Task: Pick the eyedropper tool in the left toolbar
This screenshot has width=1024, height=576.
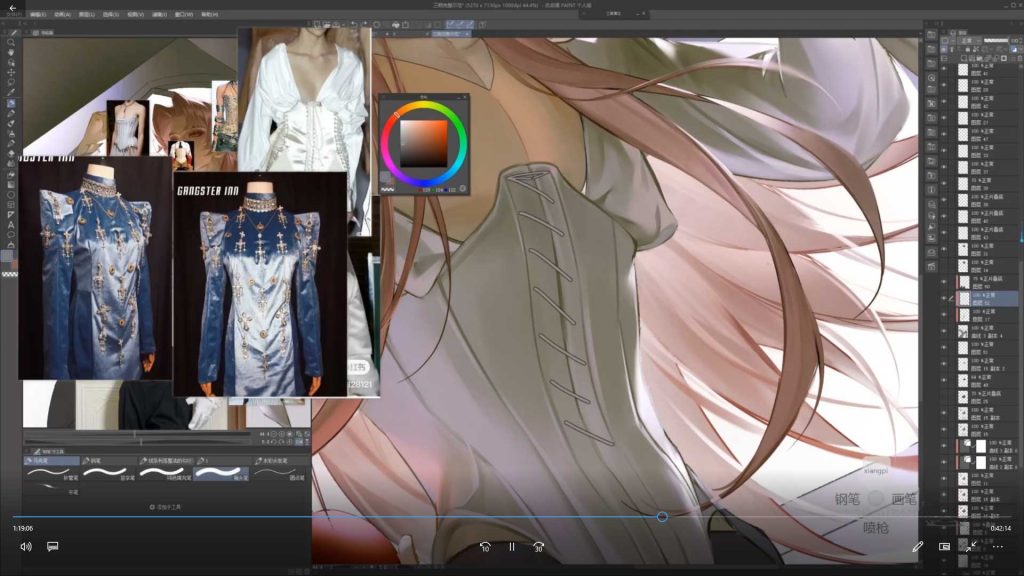Action: click(11, 92)
